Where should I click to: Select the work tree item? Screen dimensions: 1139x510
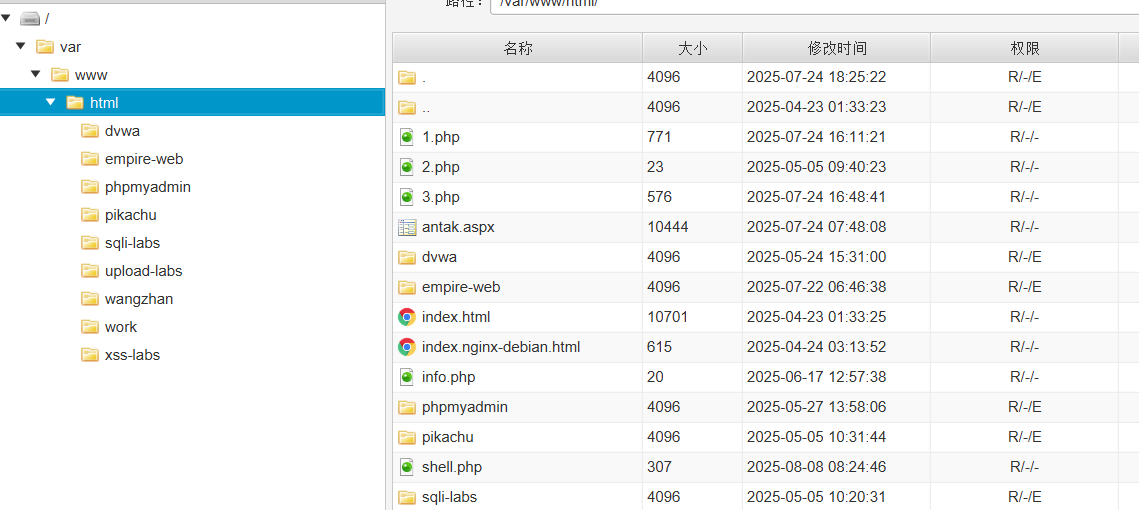point(121,327)
